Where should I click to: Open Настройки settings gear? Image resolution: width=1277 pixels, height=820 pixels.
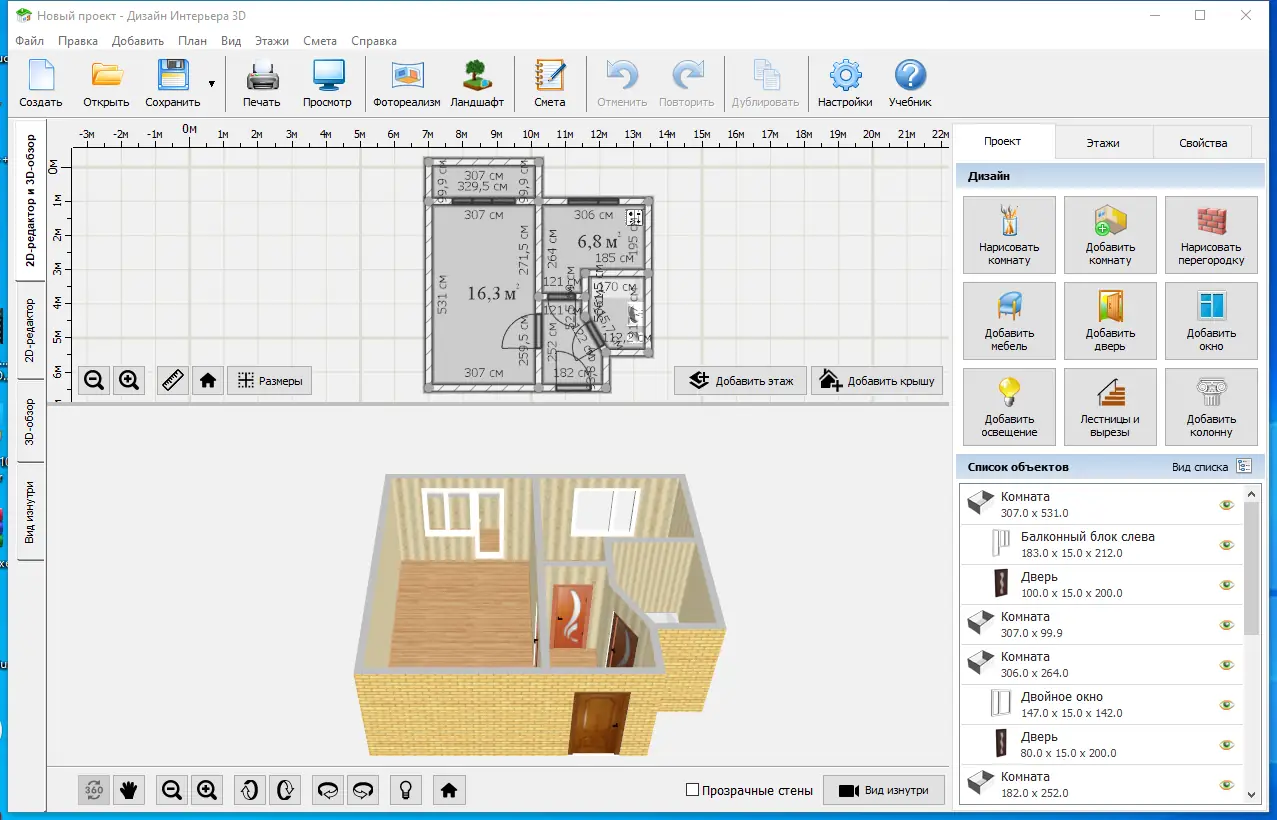(845, 84)
